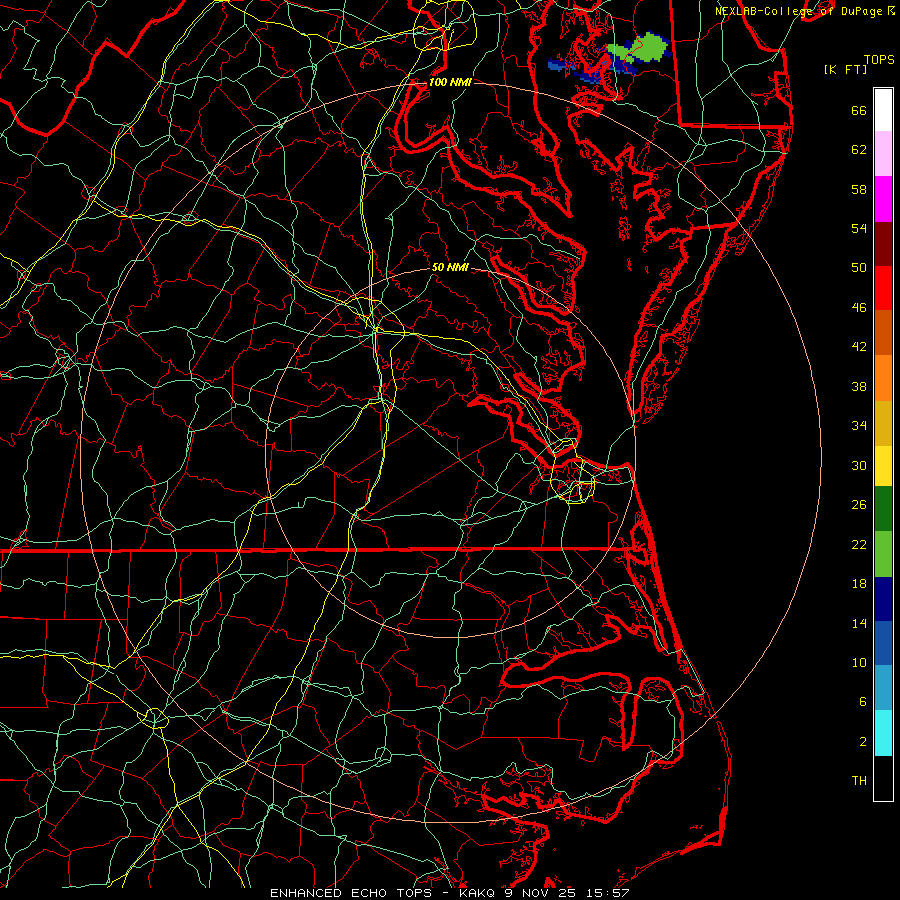Pick the cyan 10 K FT legend swatch
Viewport: 900px width, 900px height.
(883, 733)
